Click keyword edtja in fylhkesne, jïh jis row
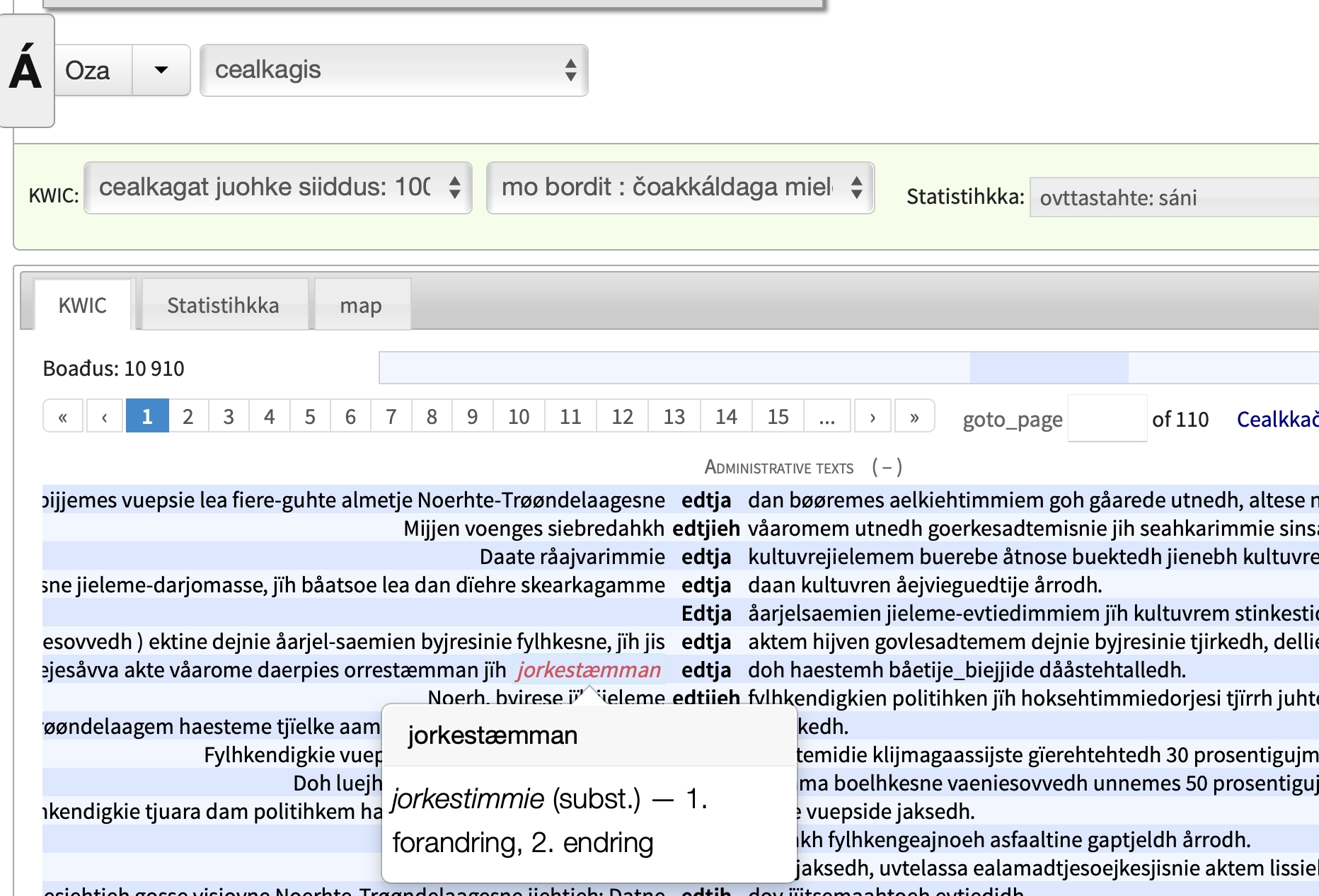 [x=706, y=641]
